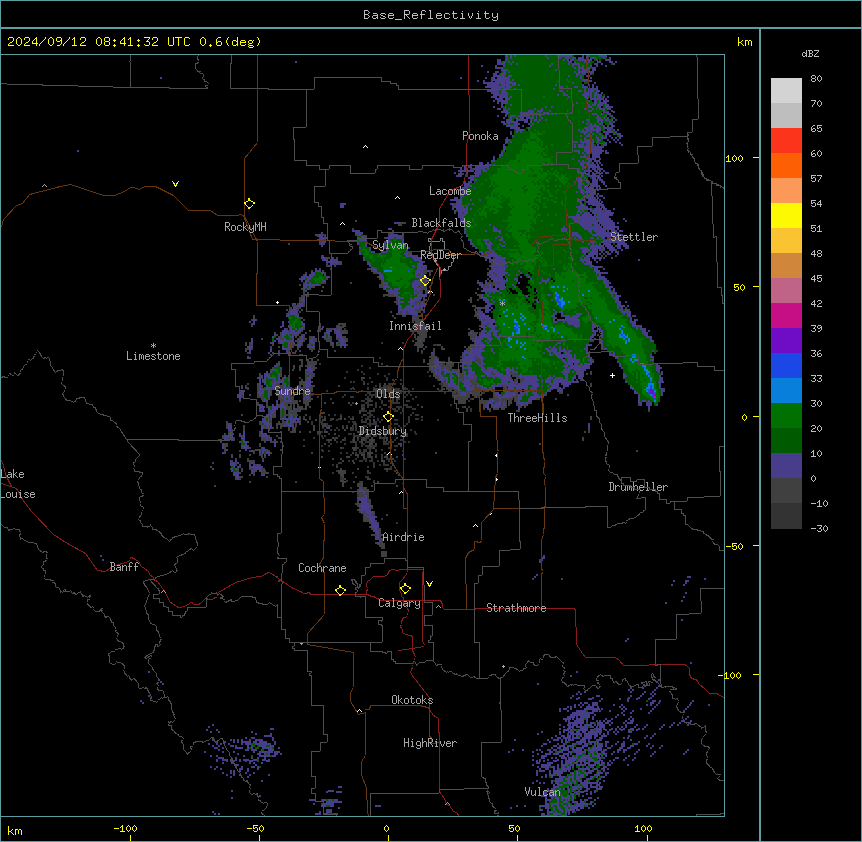Click the yellow V marker east of Calgary
The width and height of the screenshot is (862, 842).
tap(429, 584)
